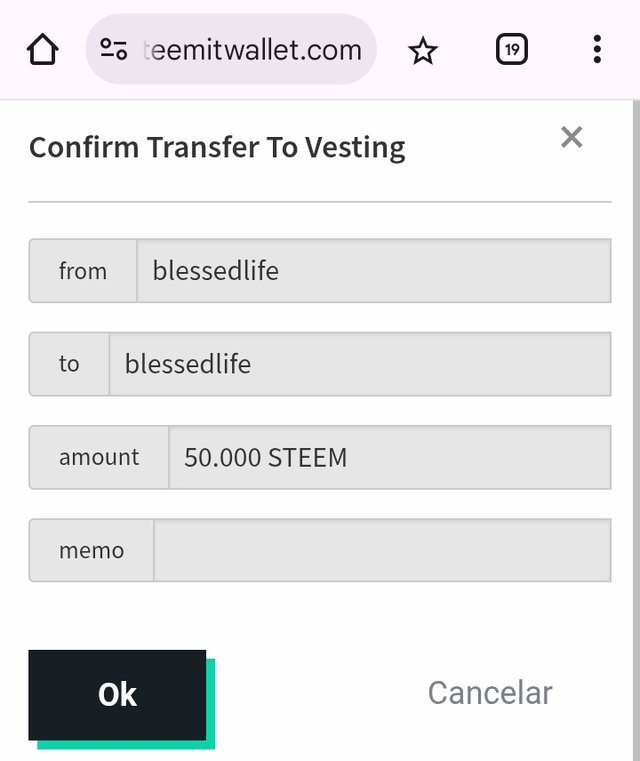
Task: Click the Confirm Transfer To Vesting heading
Action: [217, 148]
